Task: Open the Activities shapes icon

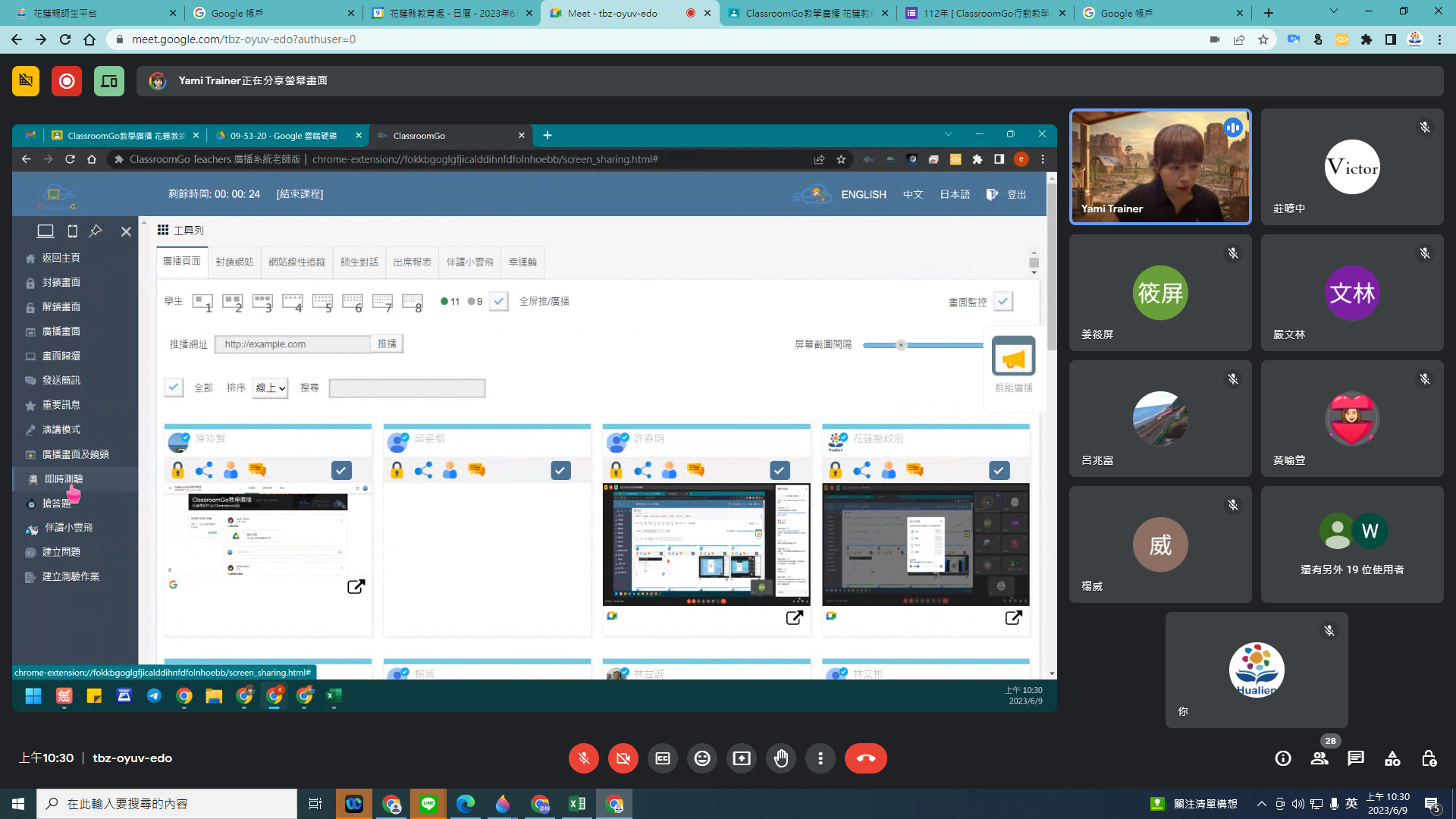Action: point(1392,758)
